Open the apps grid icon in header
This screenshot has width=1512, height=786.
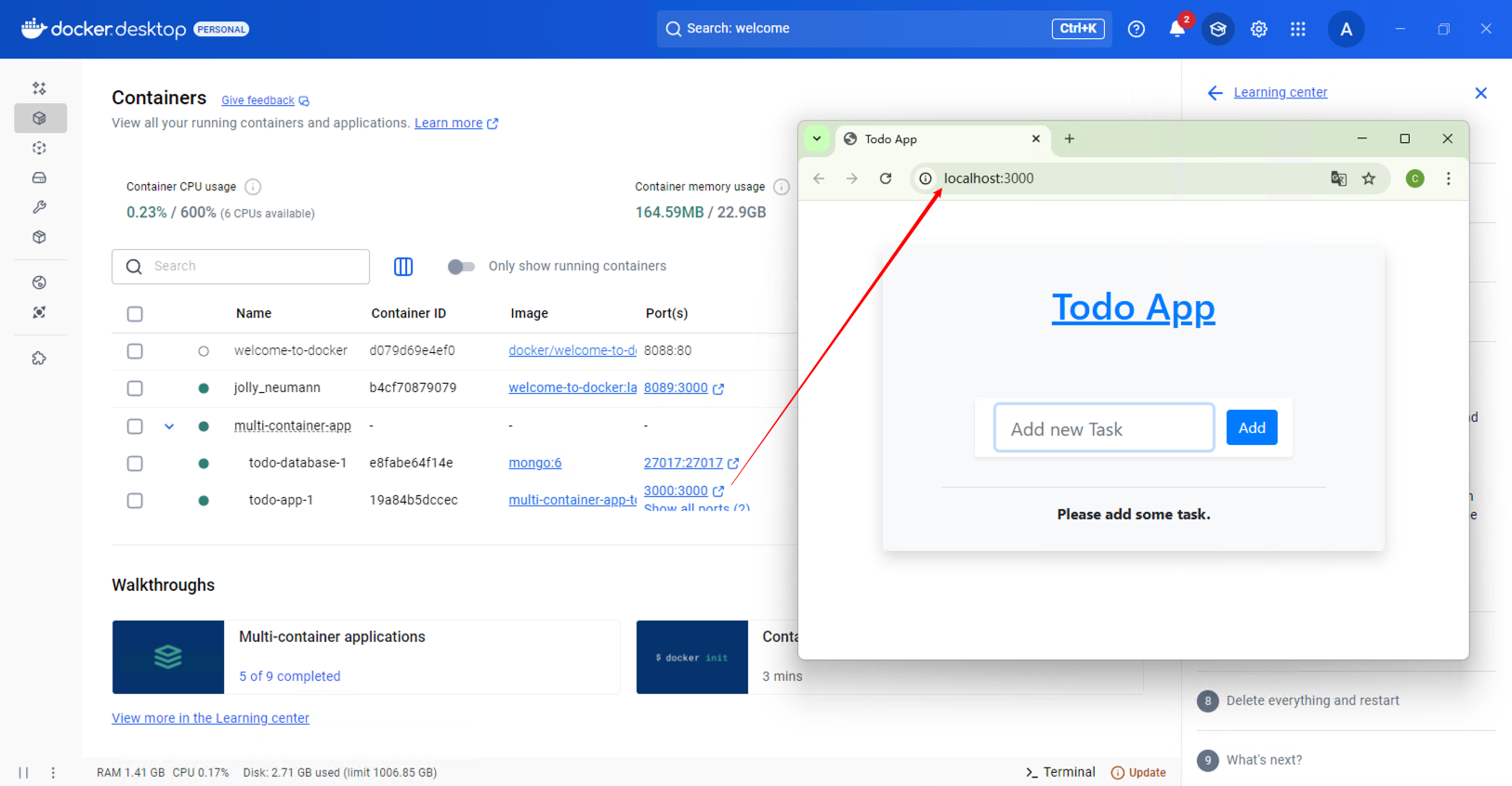(1298, 29)
